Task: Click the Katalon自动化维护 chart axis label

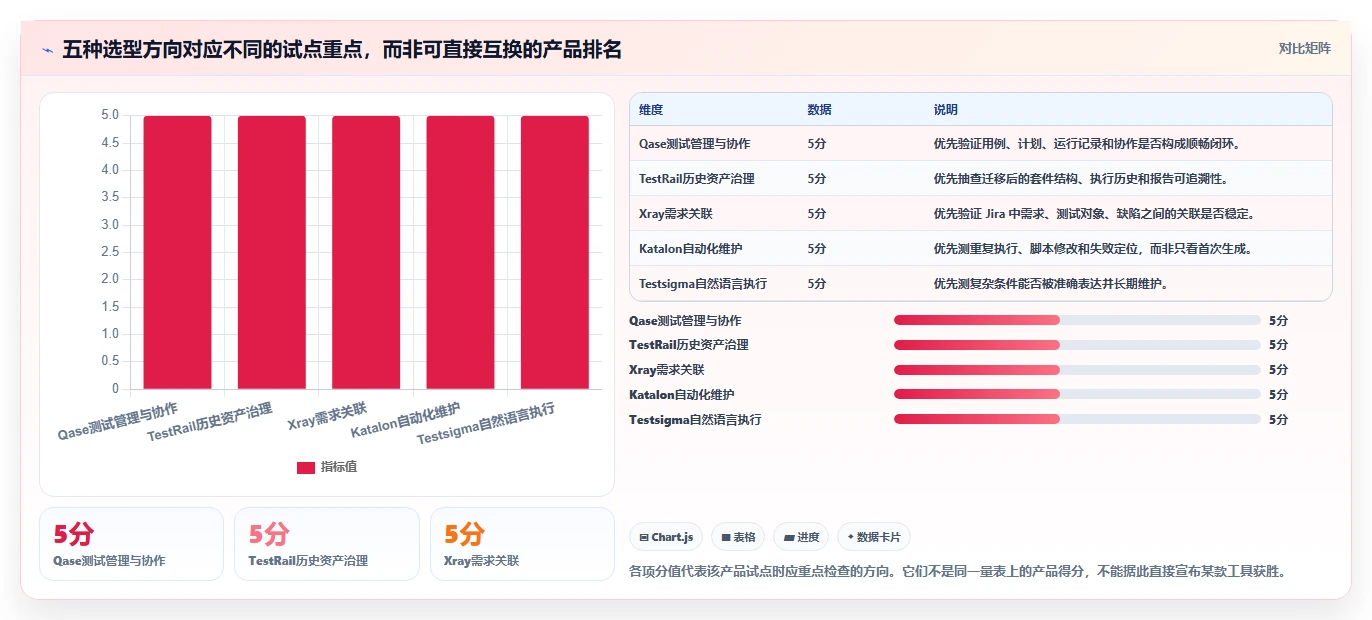Action: point(405,421)
